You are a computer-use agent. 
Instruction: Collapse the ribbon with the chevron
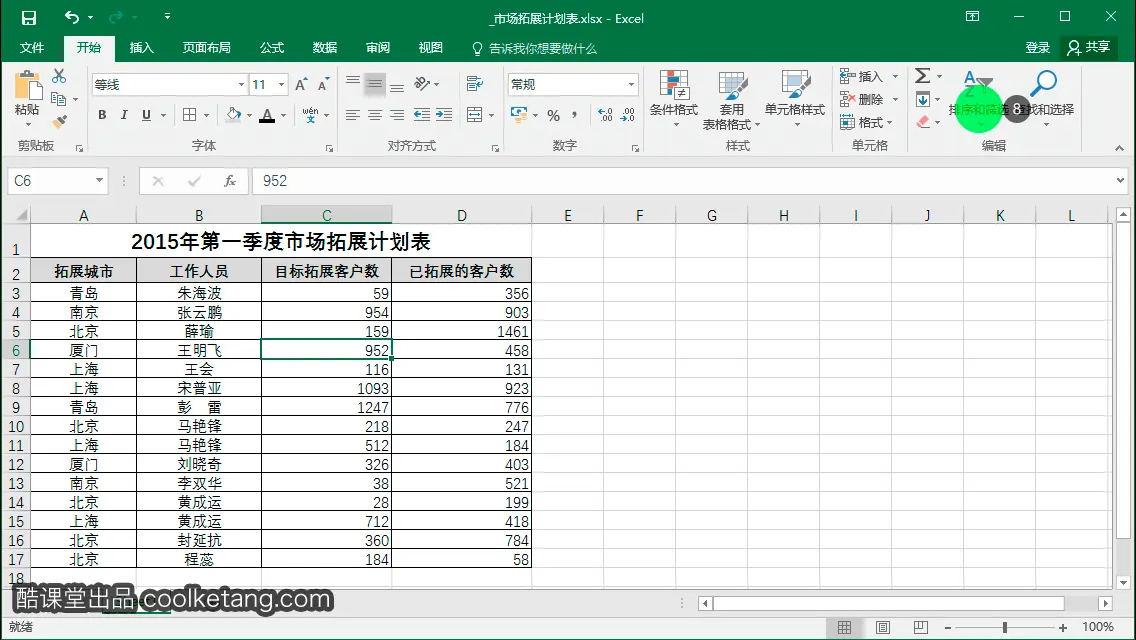tap(1119, 148)
